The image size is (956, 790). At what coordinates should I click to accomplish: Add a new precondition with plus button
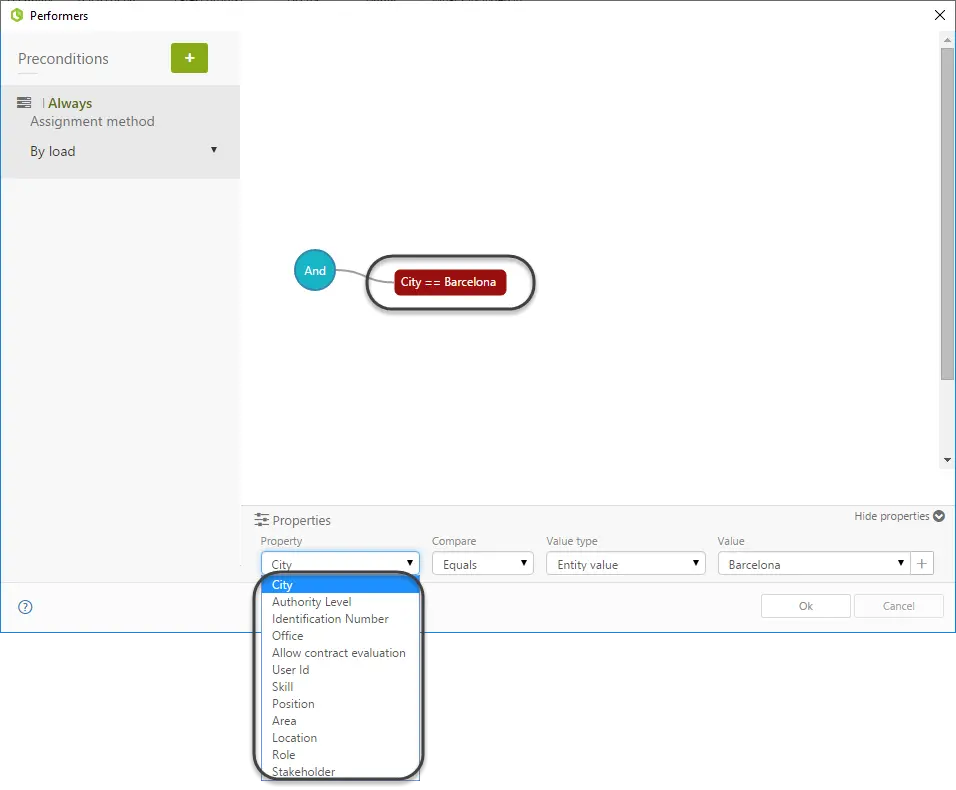tap(189, 58)
